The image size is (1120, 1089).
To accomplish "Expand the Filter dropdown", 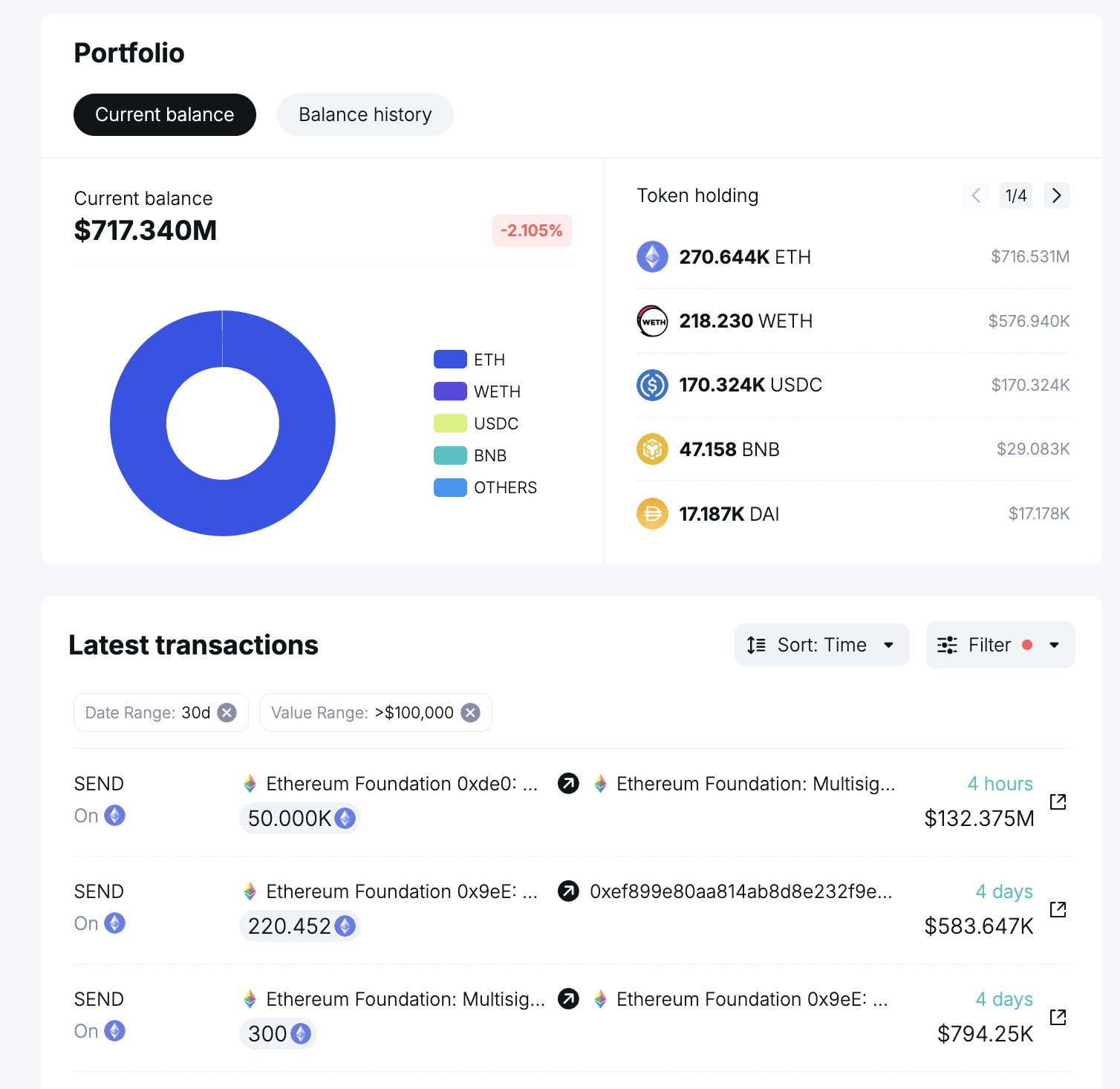I will [999, 645].
